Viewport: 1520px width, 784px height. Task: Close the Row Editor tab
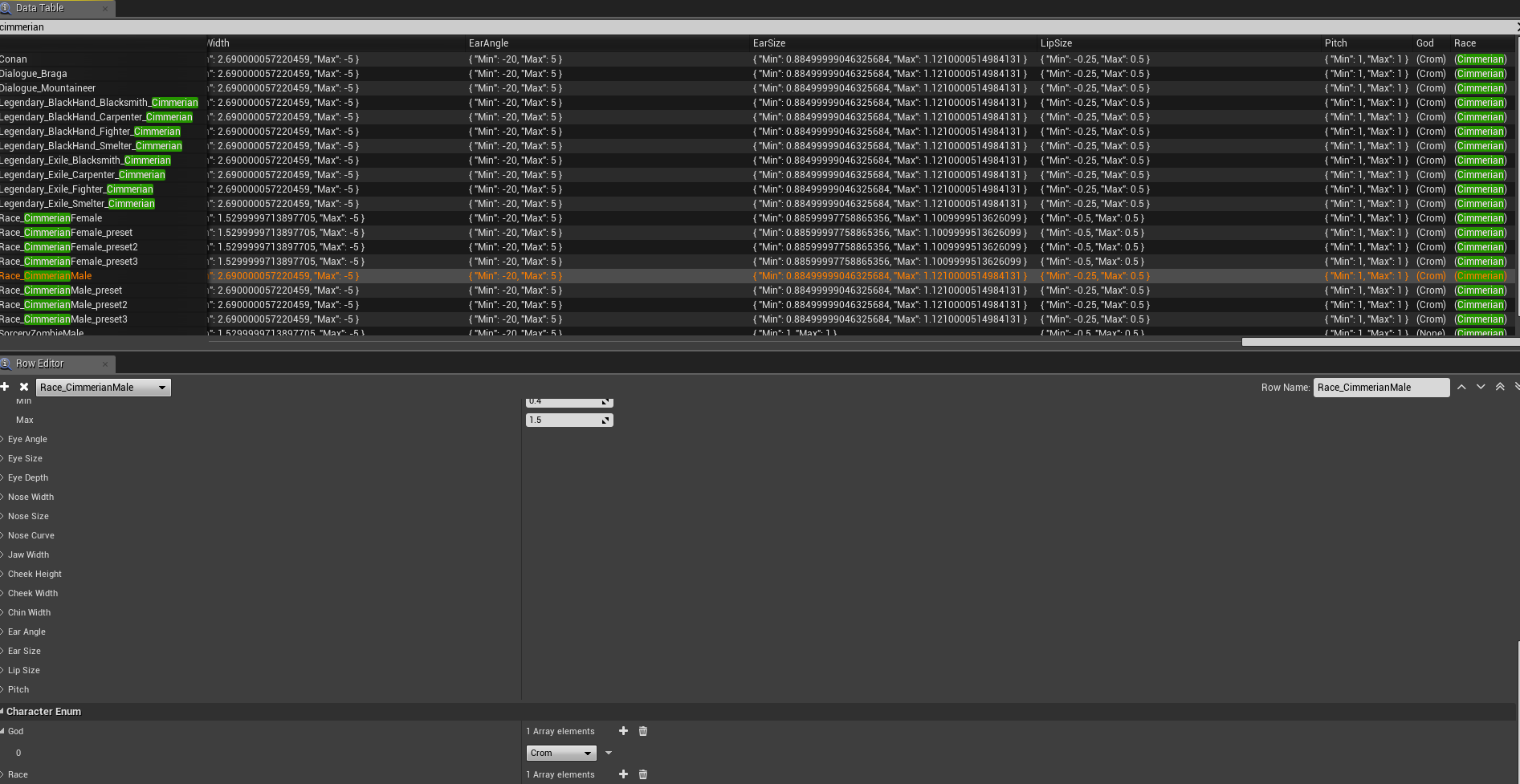105,364
